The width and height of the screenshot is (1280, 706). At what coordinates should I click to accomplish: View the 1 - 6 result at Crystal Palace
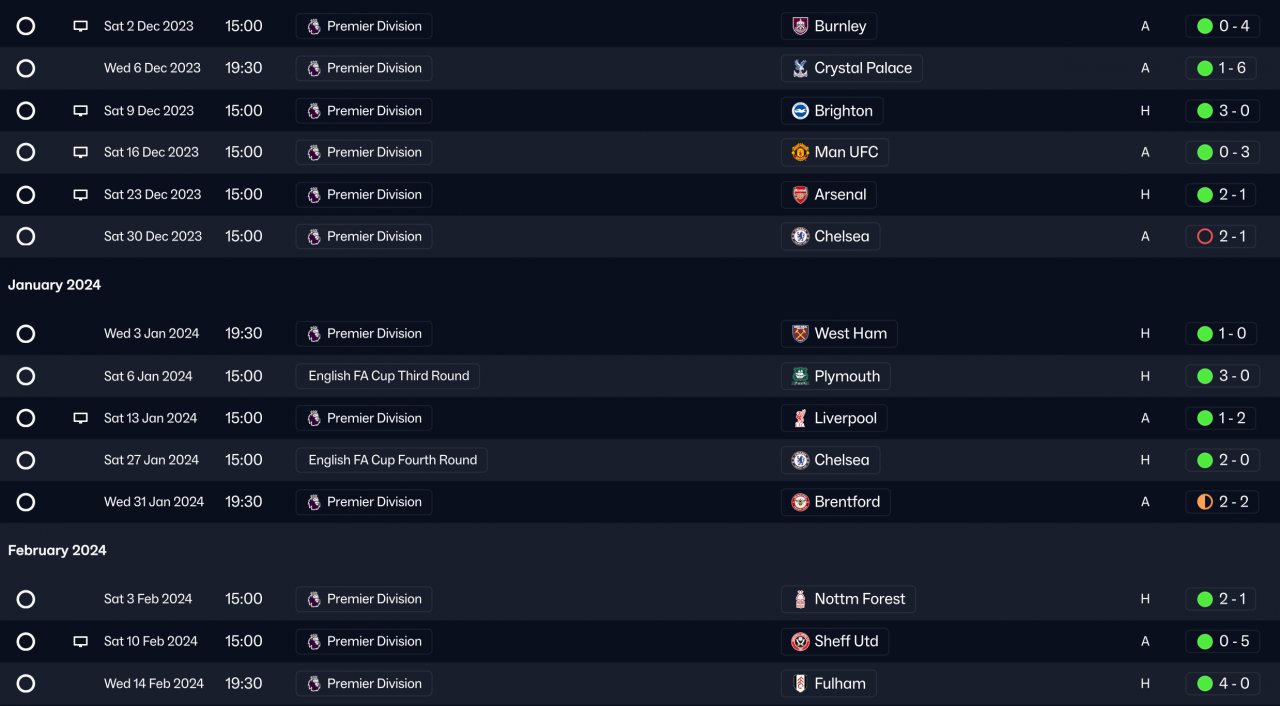click(x=1221, y=68)
